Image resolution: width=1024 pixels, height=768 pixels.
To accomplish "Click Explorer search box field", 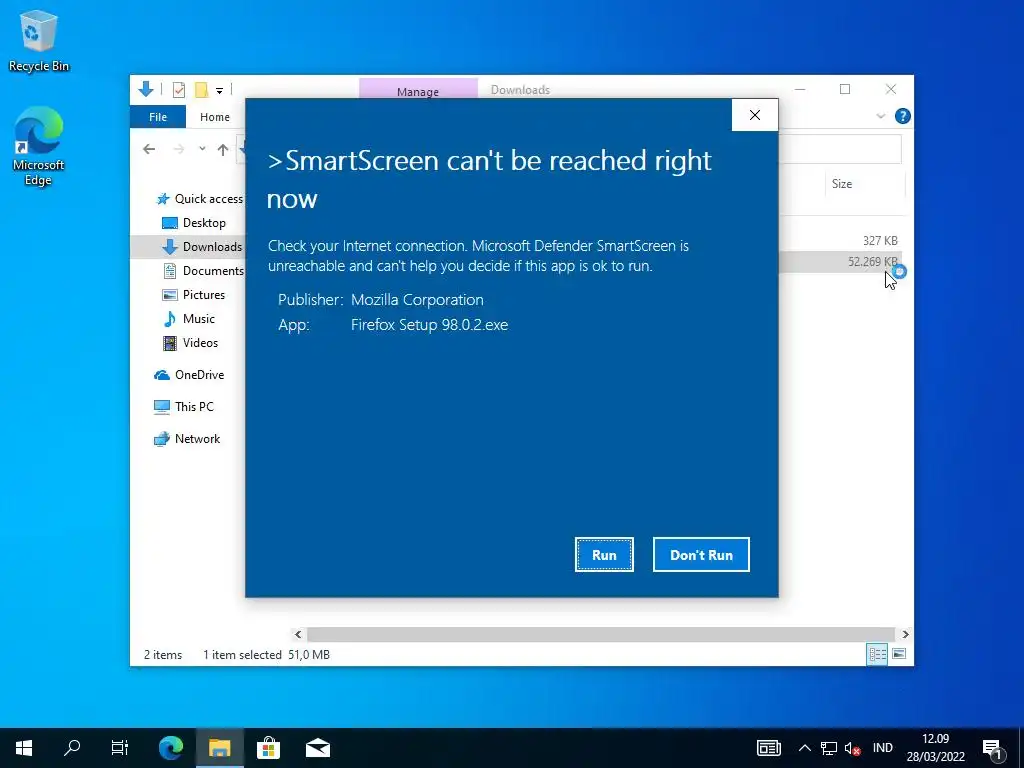I will click(x=840, y=150).
